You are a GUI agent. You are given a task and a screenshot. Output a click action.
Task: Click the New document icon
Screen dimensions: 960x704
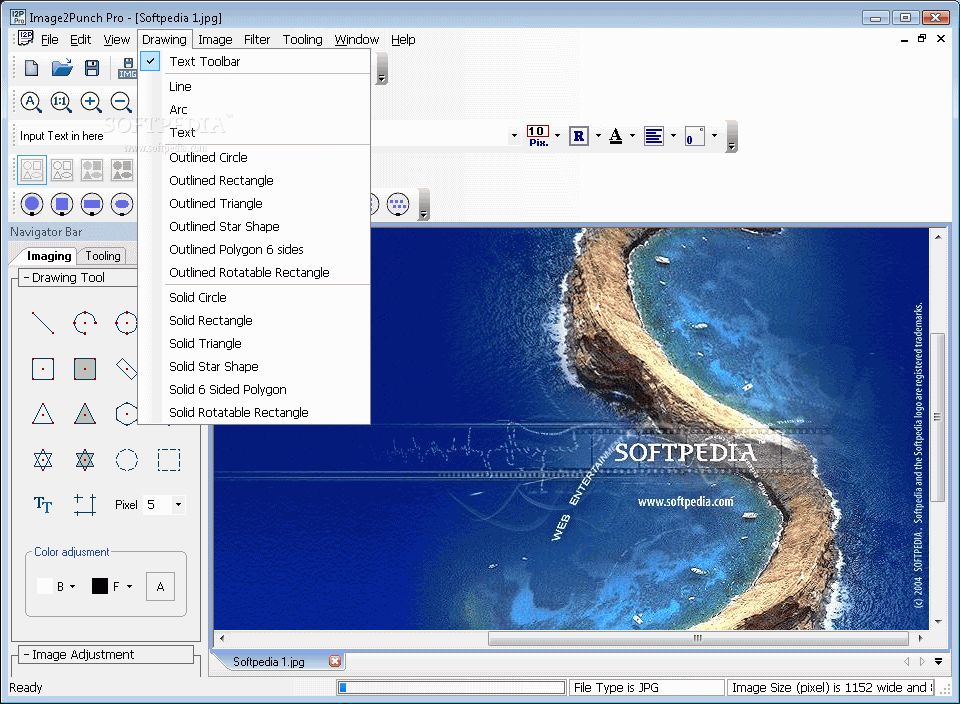[31, 67]
